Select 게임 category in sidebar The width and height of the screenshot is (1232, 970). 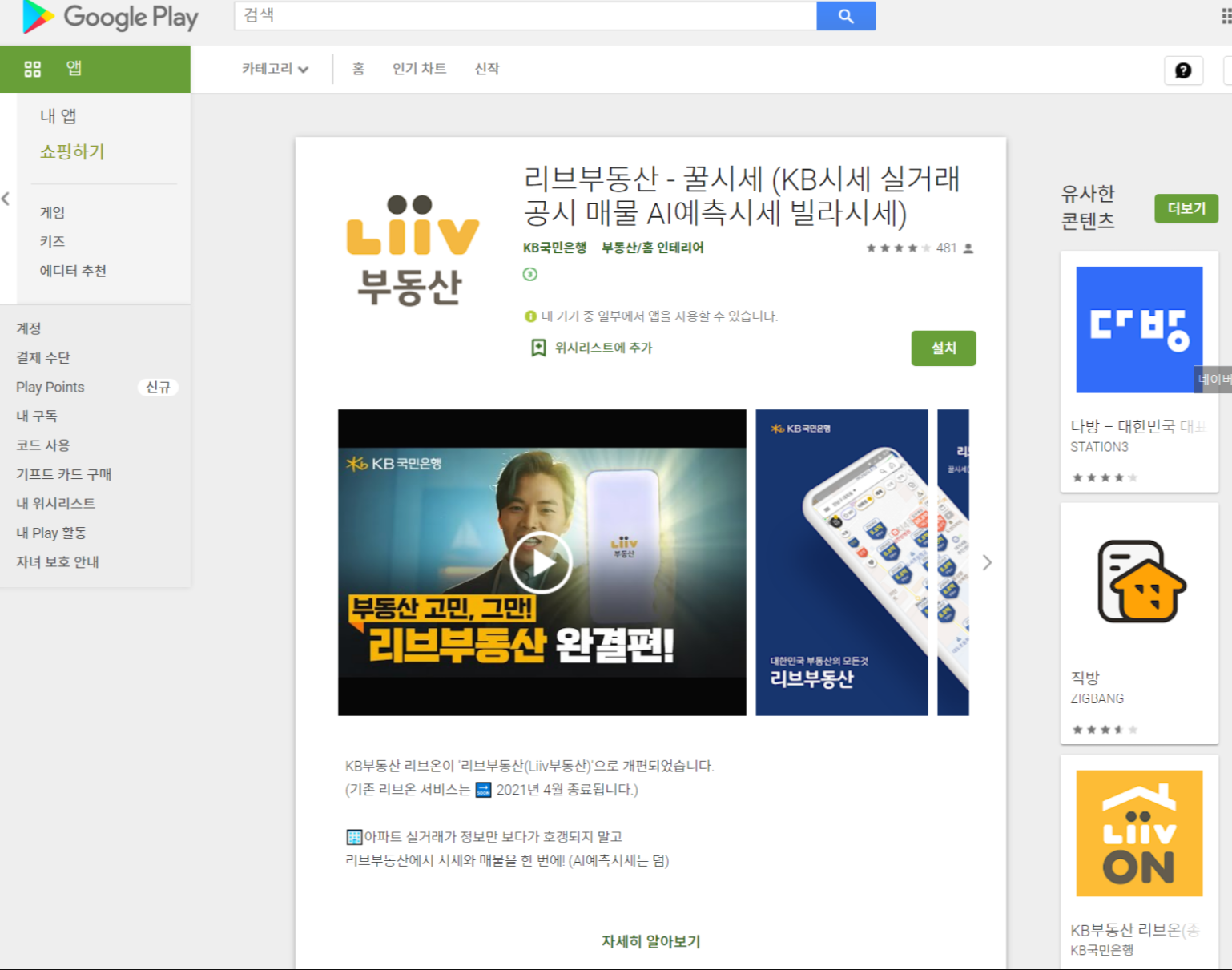coord(53,212)
